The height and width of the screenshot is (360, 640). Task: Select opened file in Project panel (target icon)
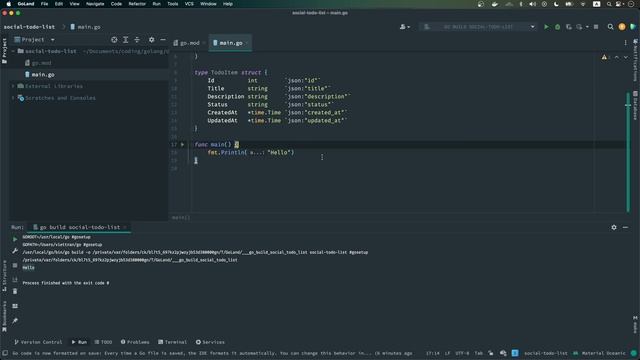(x=114, y=40)
